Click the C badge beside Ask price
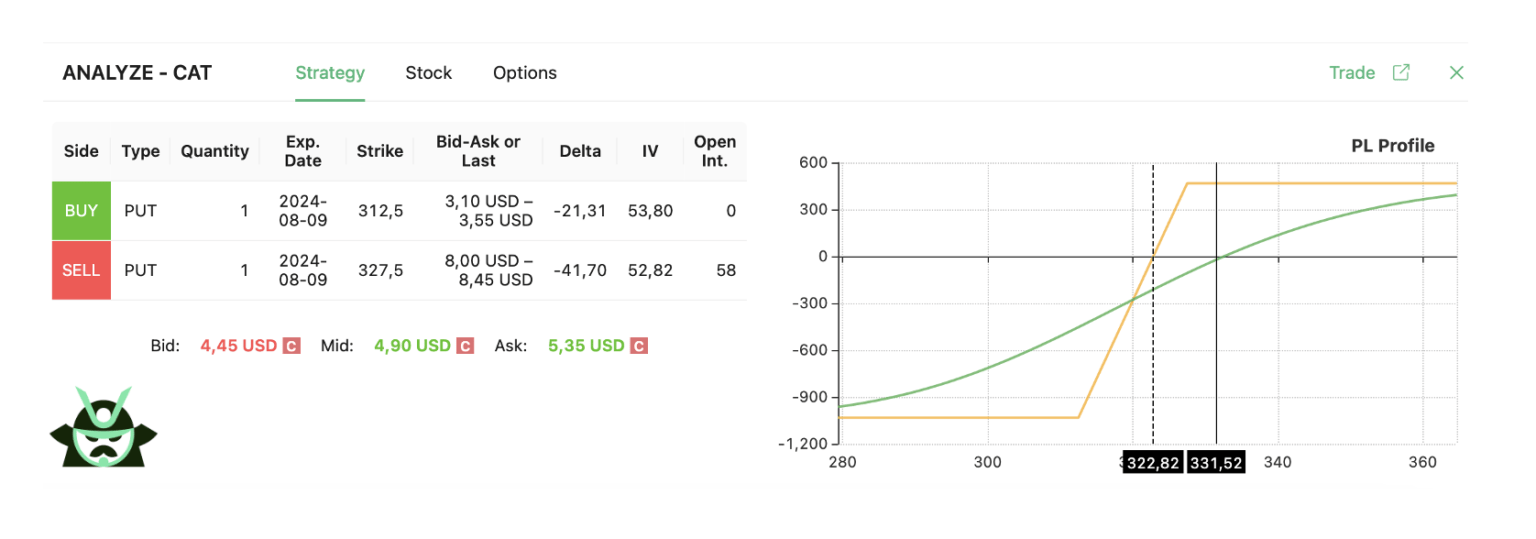1536x539 pixels. click(639, 346)
